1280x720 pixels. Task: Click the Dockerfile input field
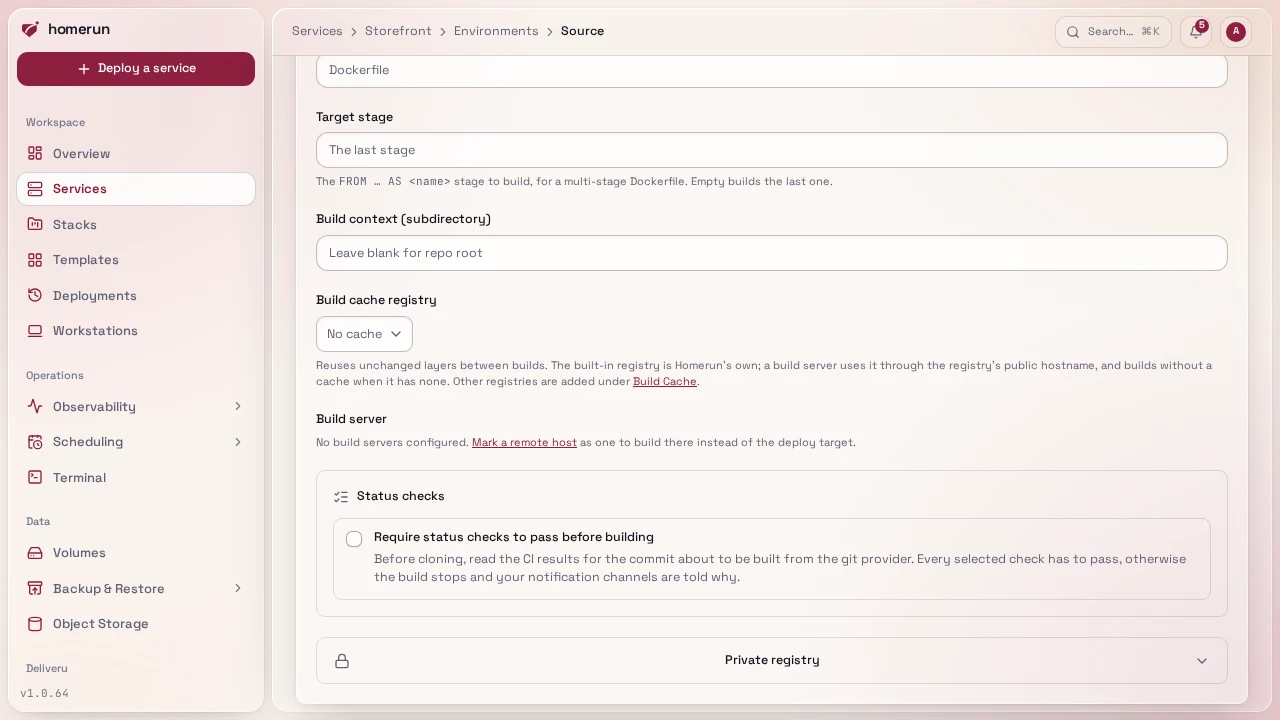click(772, 70)
